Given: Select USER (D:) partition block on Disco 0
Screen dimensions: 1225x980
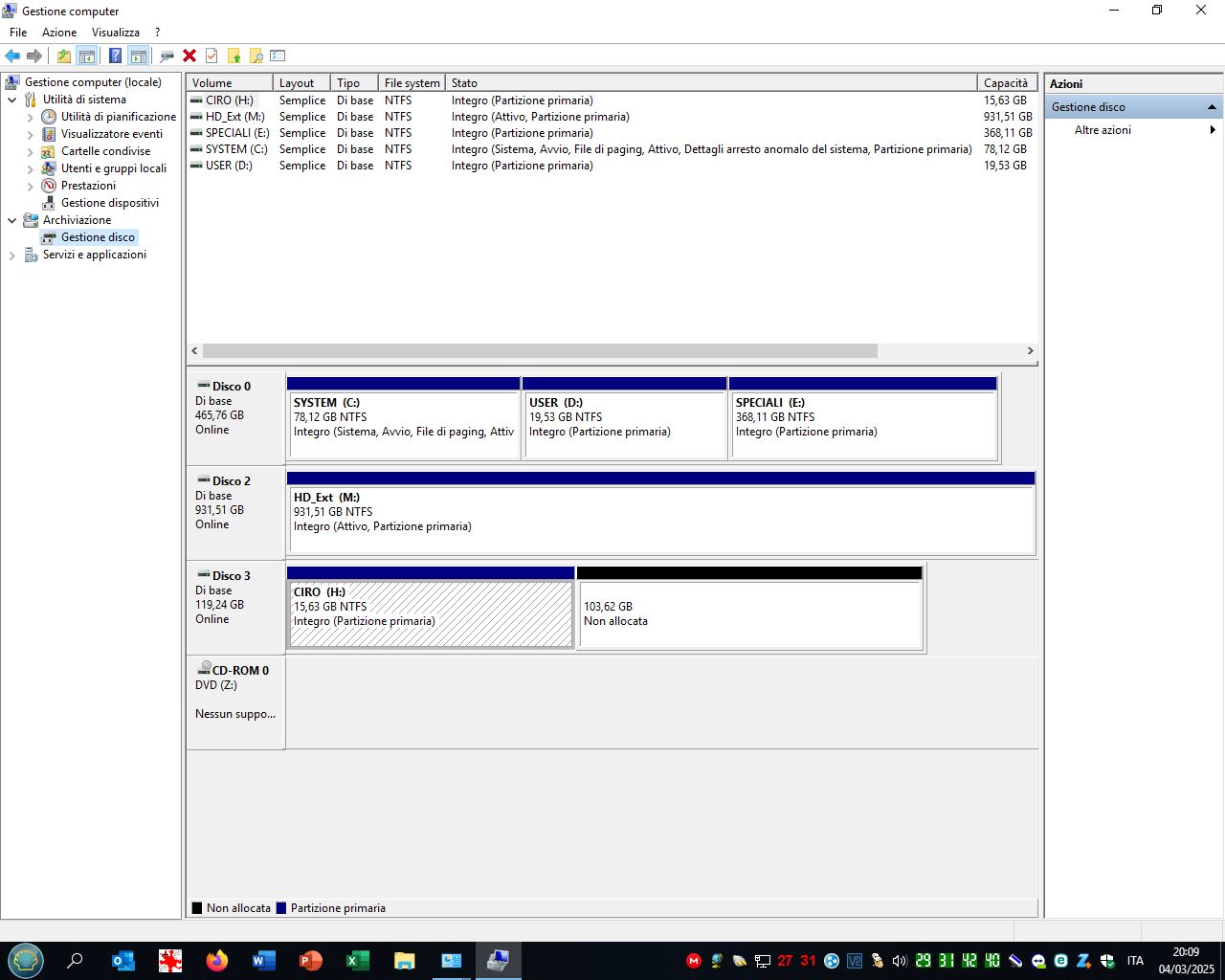Looking at the screenshot, I should [625, 418].
